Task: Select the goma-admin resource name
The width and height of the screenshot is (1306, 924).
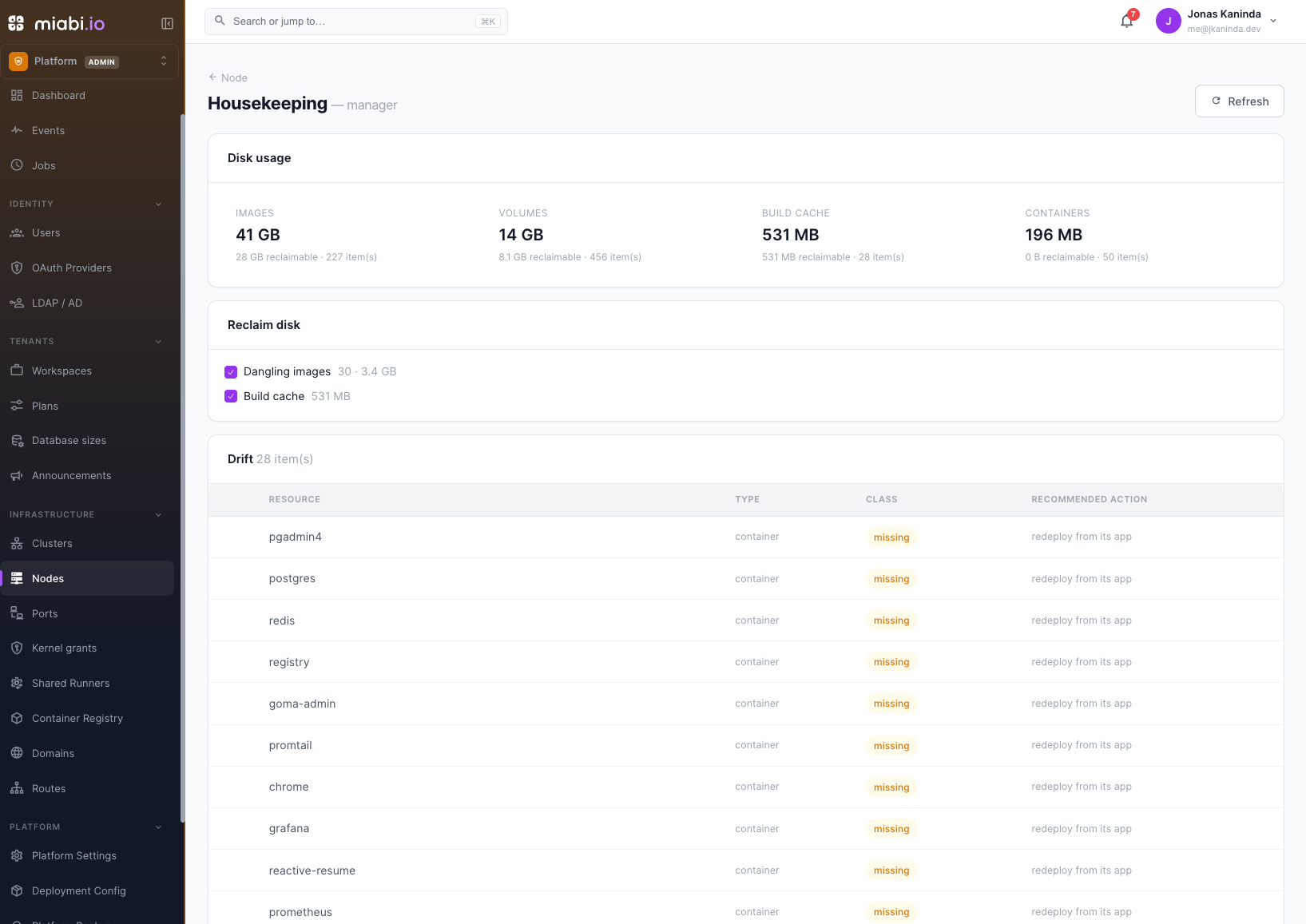Action: 302,704
